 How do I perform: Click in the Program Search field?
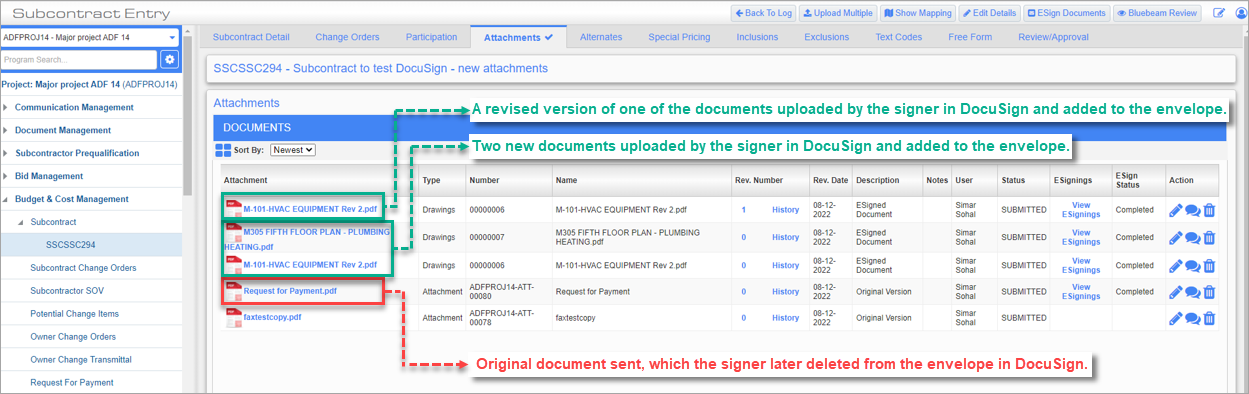[x=79, y=60]
